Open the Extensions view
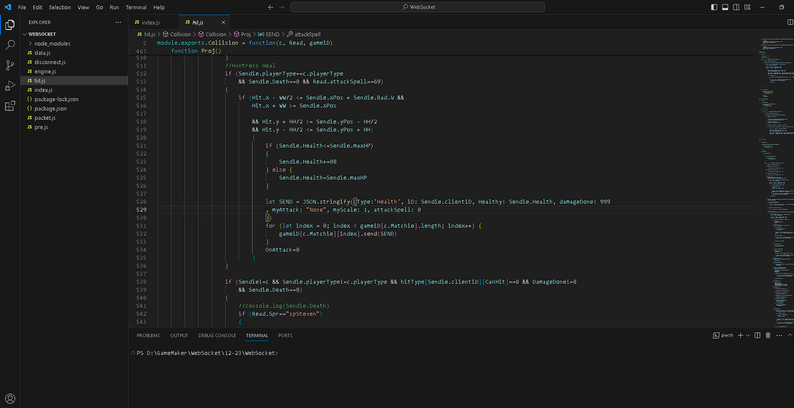The image size is (794, 408). [10, 106]
